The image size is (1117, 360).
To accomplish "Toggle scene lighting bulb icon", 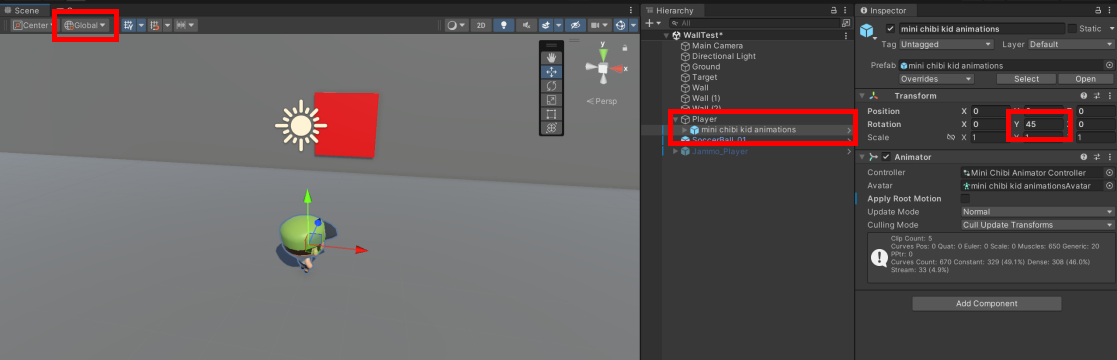I will pos(504,25).
